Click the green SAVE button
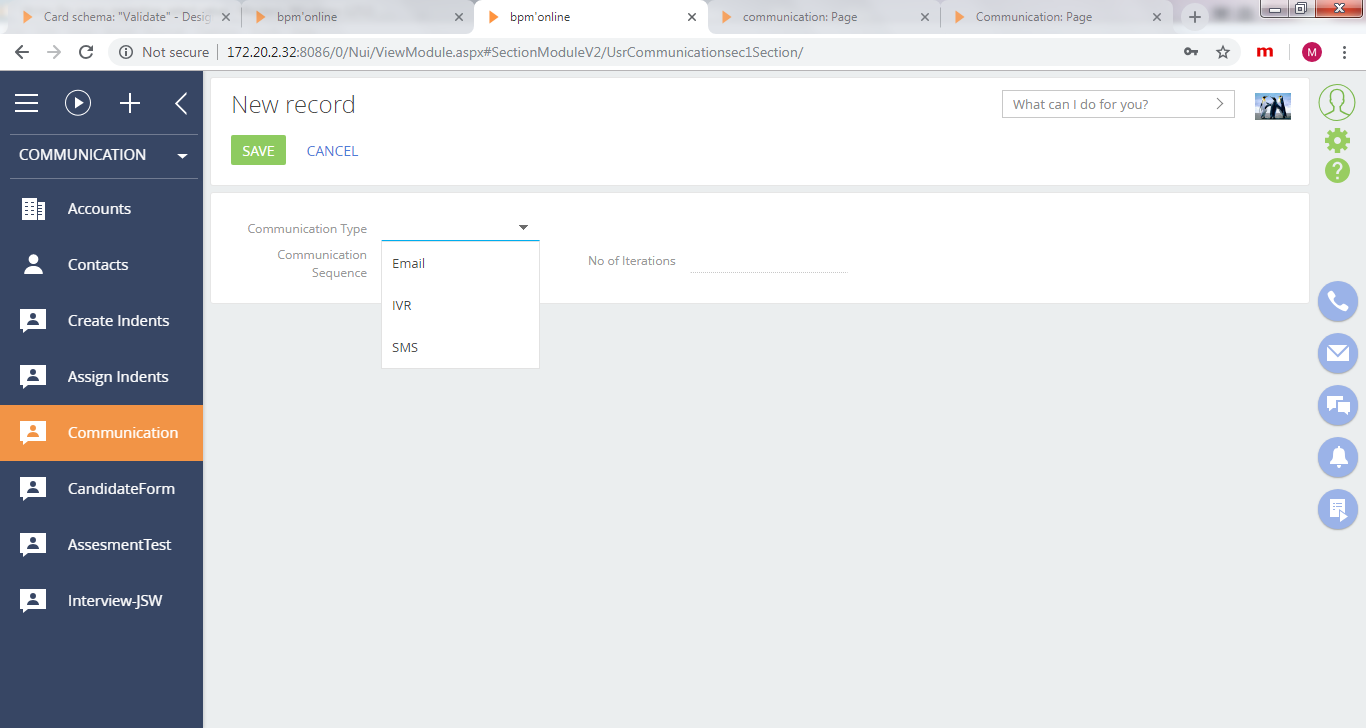 [258, 151]
